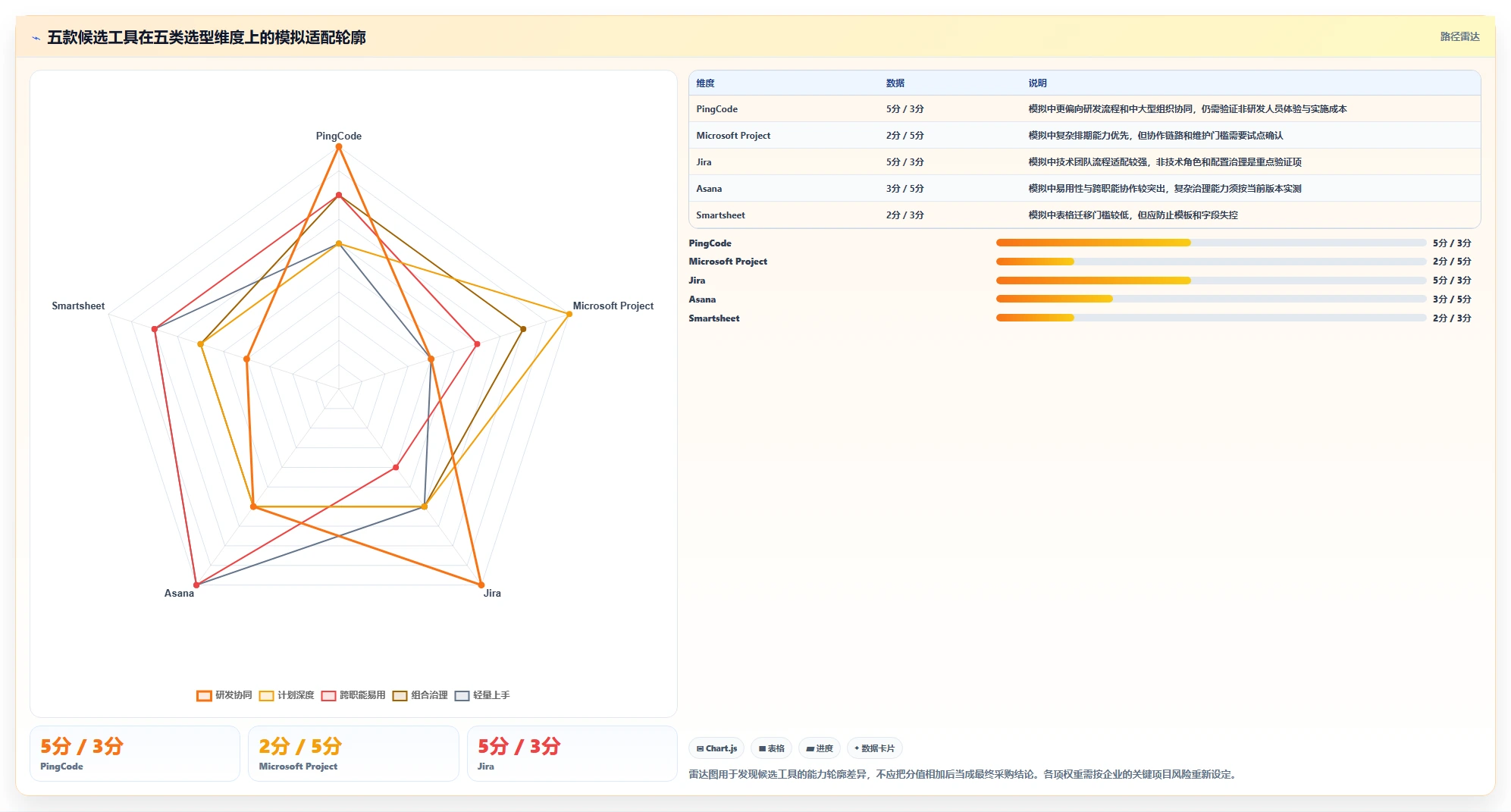Click the Microsoft Project radar axis label
The width and height of the screenshot is (1511, 812).
point(613,306)
